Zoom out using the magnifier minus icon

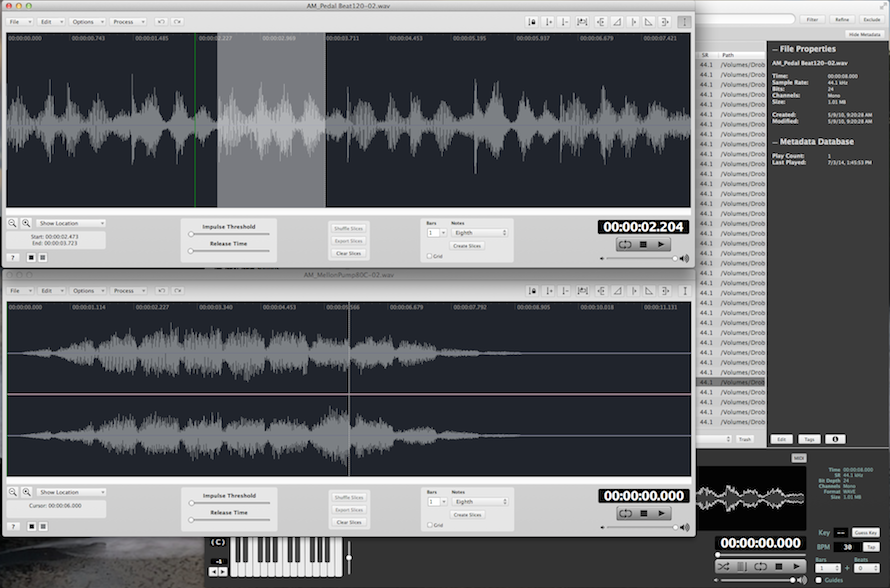[13, 224]
